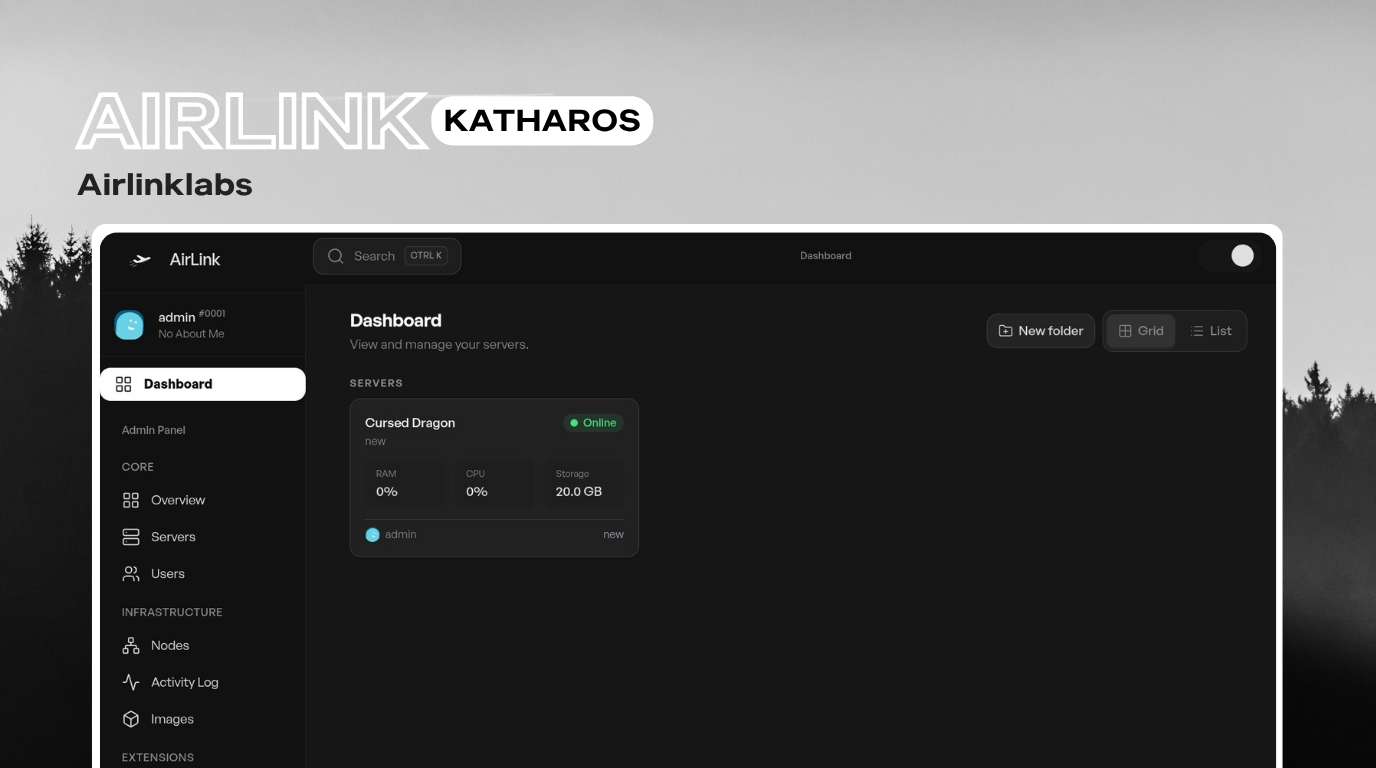Click the CPU 0% stat box
Screen dimensions: 1376x768
494,484
